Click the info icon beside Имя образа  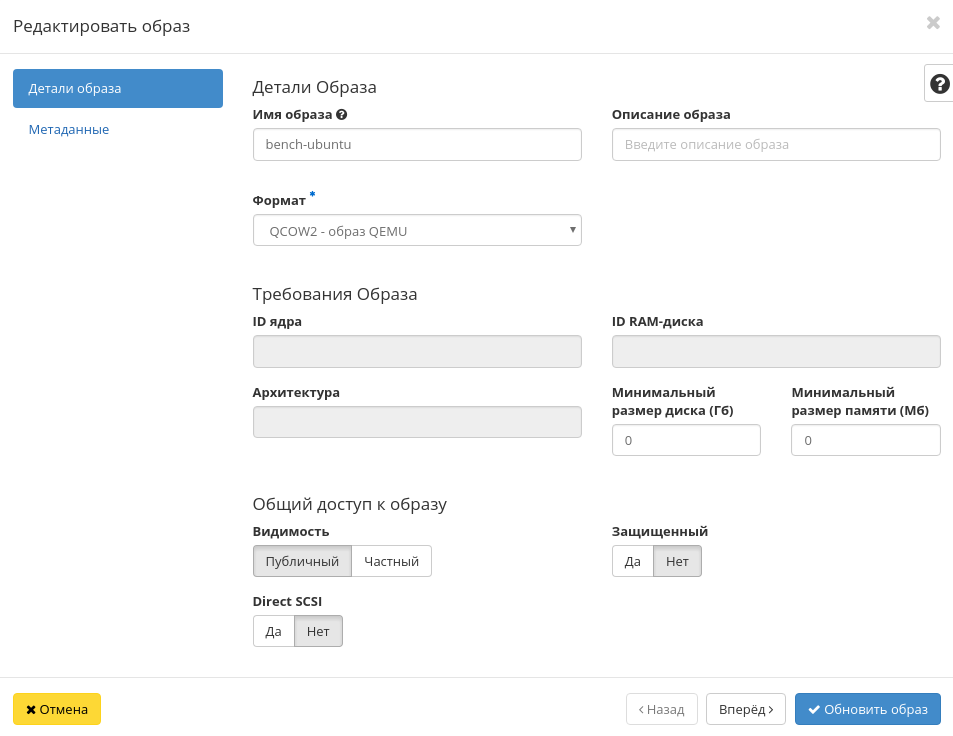[342, 115]
